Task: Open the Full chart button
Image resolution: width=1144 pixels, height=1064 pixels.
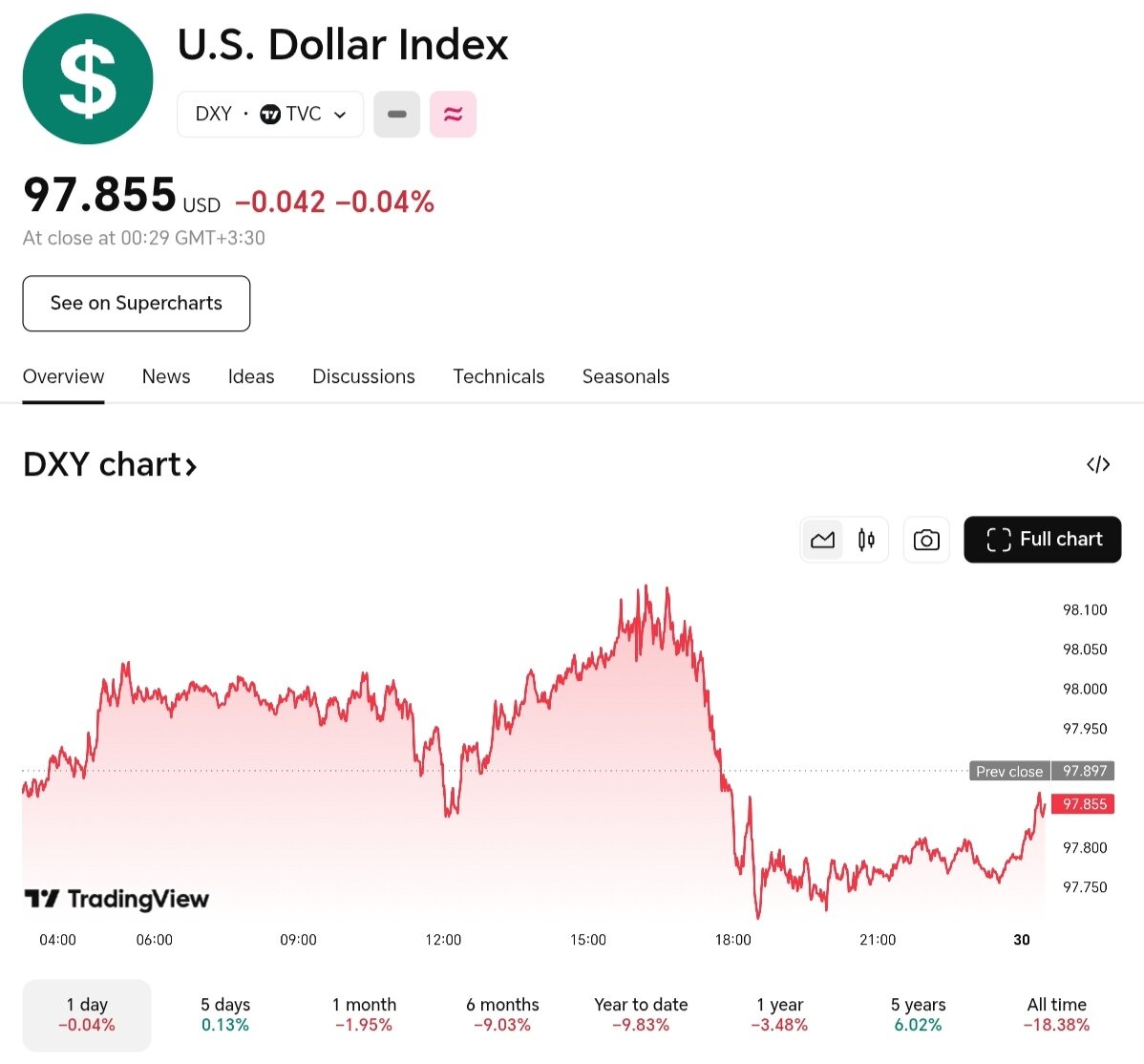Action: (x=1042, y=540)
